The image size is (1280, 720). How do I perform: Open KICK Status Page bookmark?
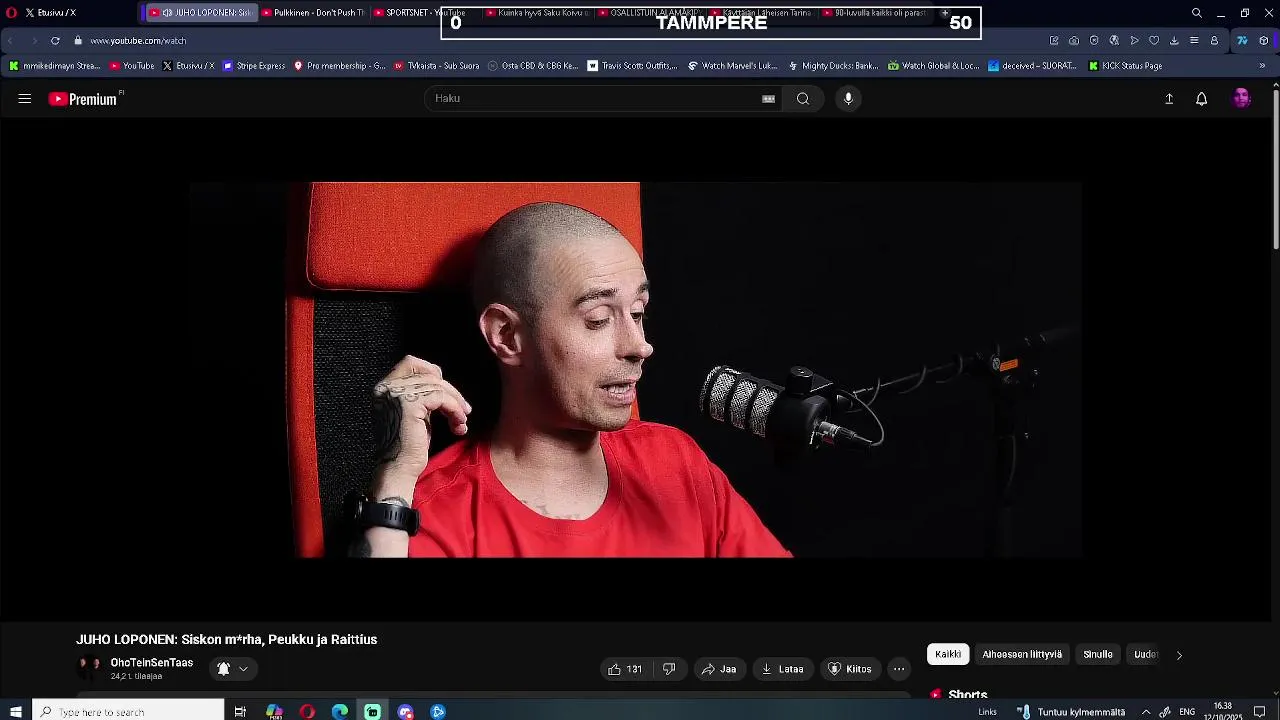coord(1125,66)
